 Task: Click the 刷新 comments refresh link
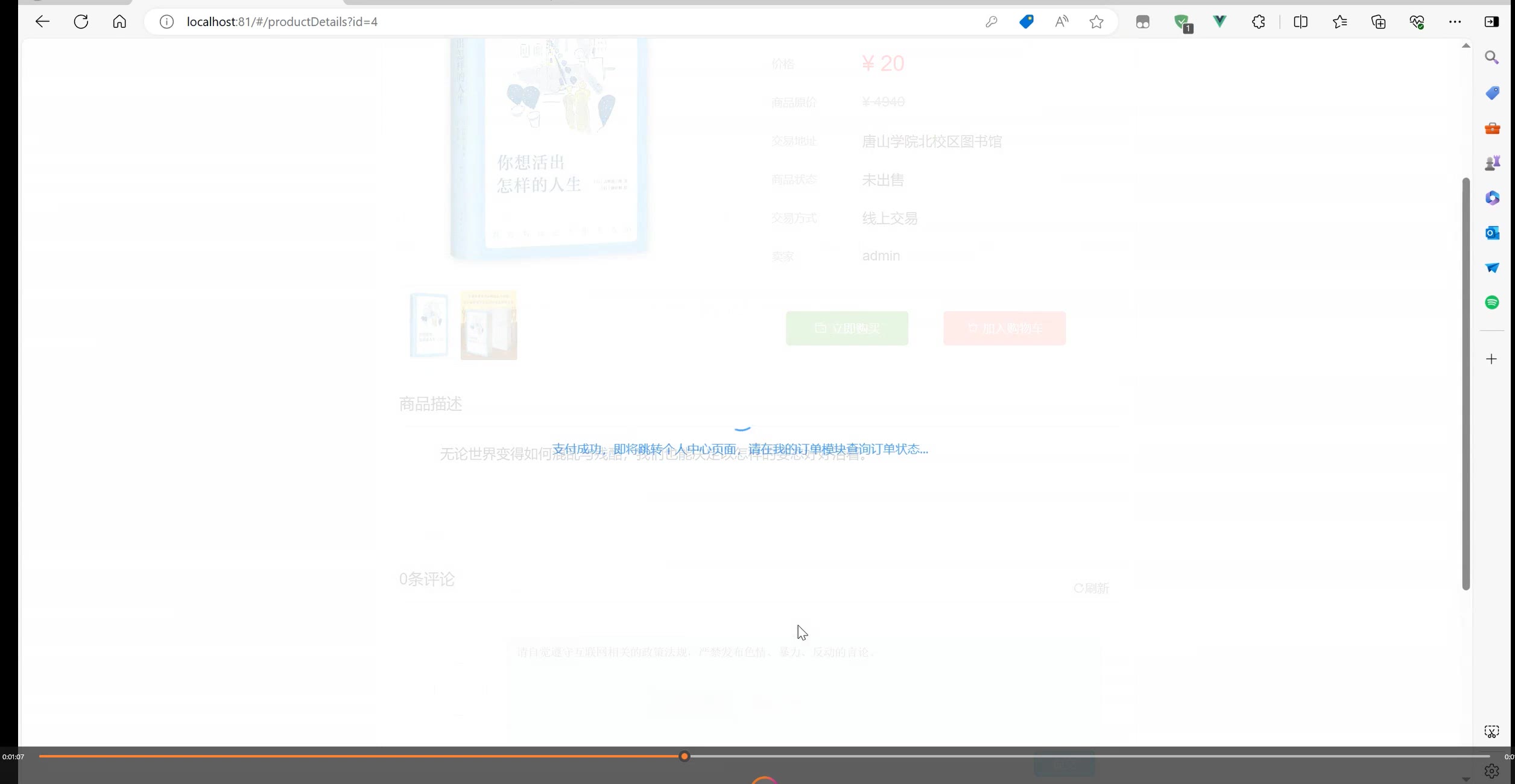tap(1092, 588)
